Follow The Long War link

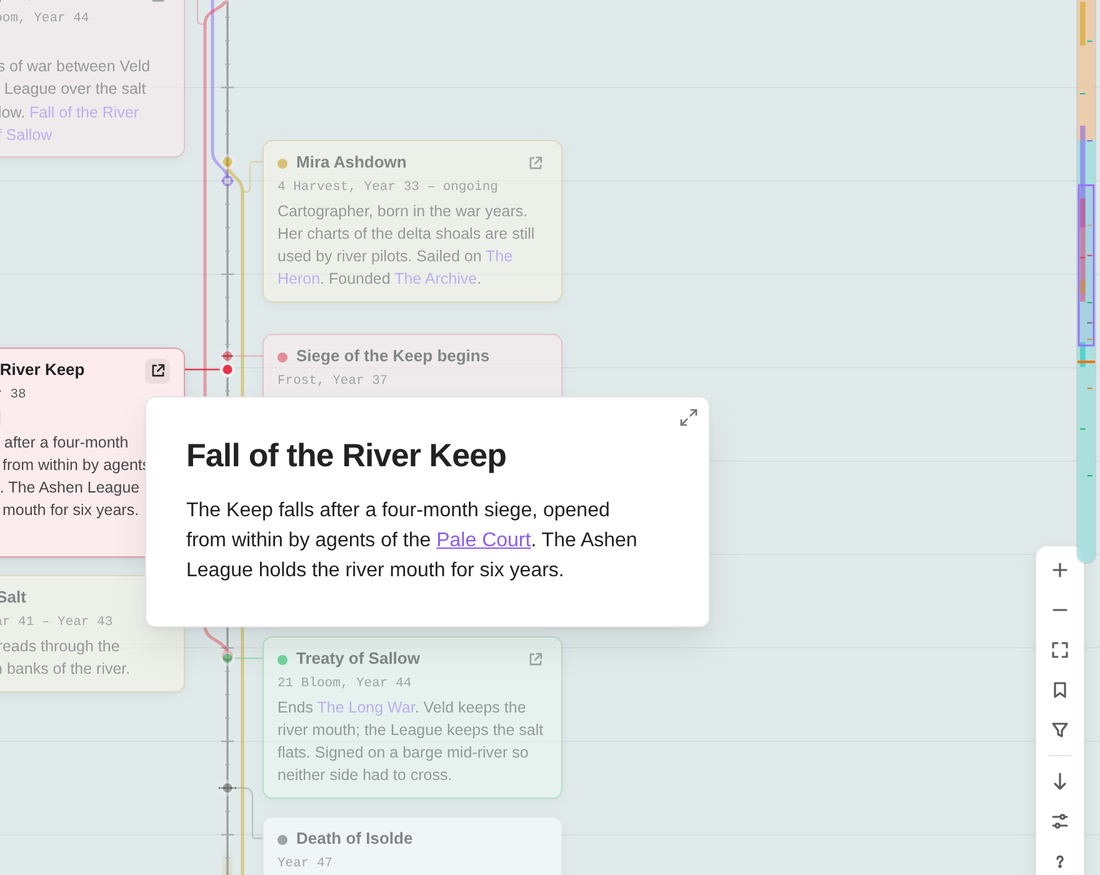366,707
